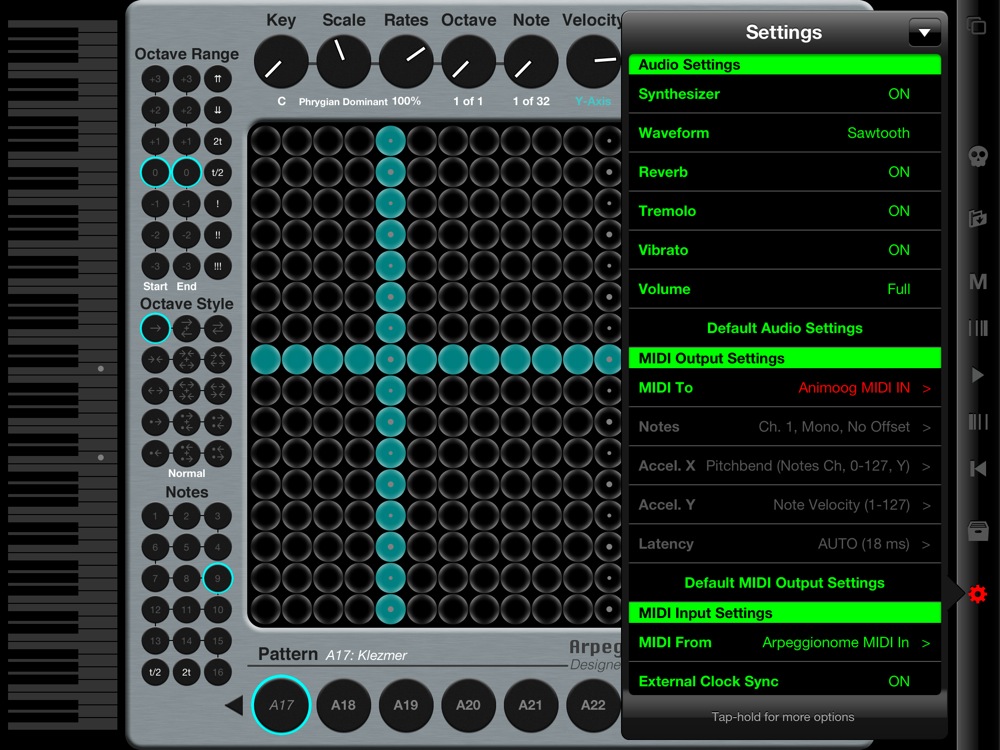This screenshot has width=1000, height=750.
Task: Click the folder import icon in sidebar
Action: [978, 219]
